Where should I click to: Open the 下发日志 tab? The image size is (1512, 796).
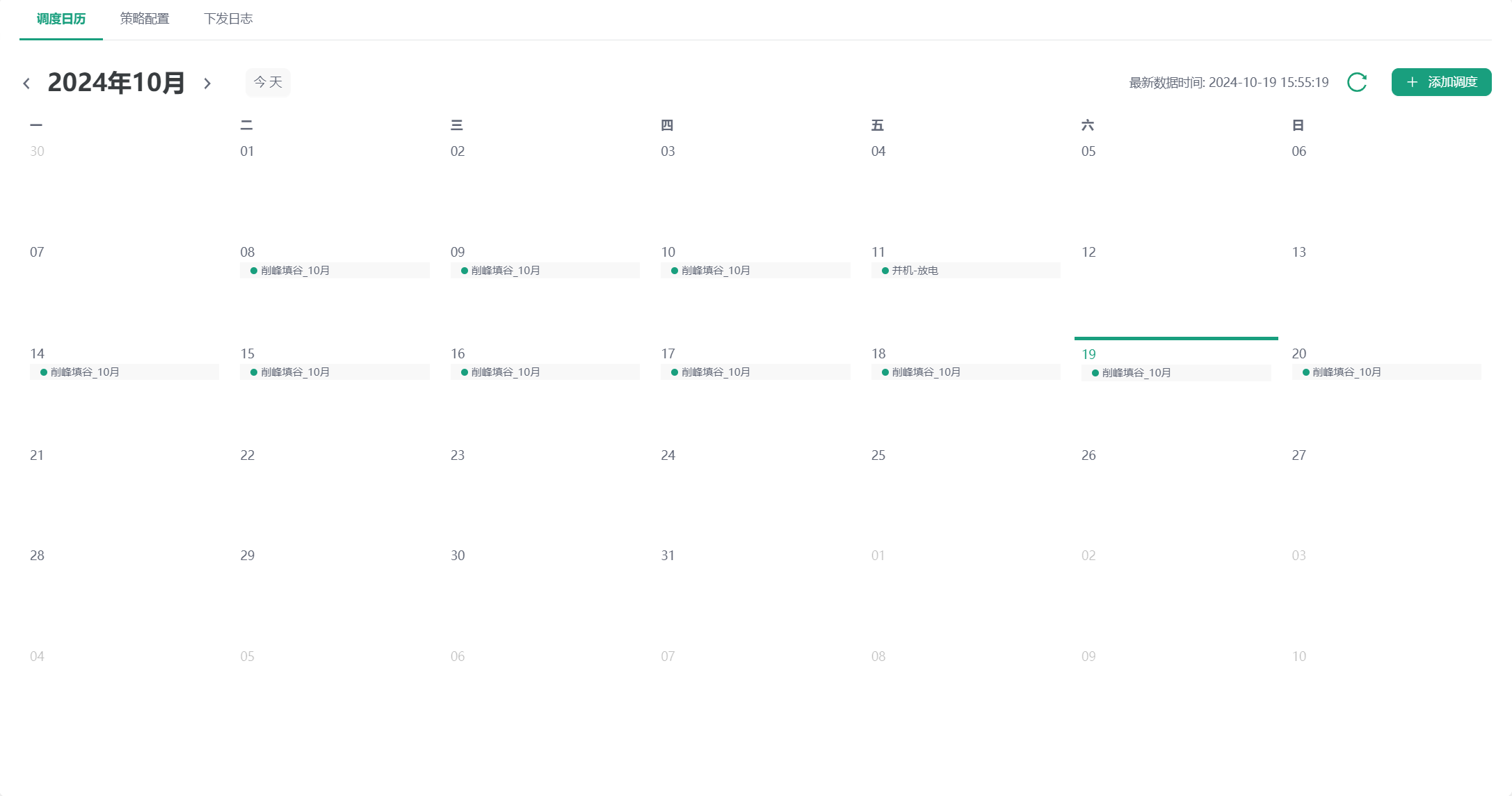coord(228,19)
